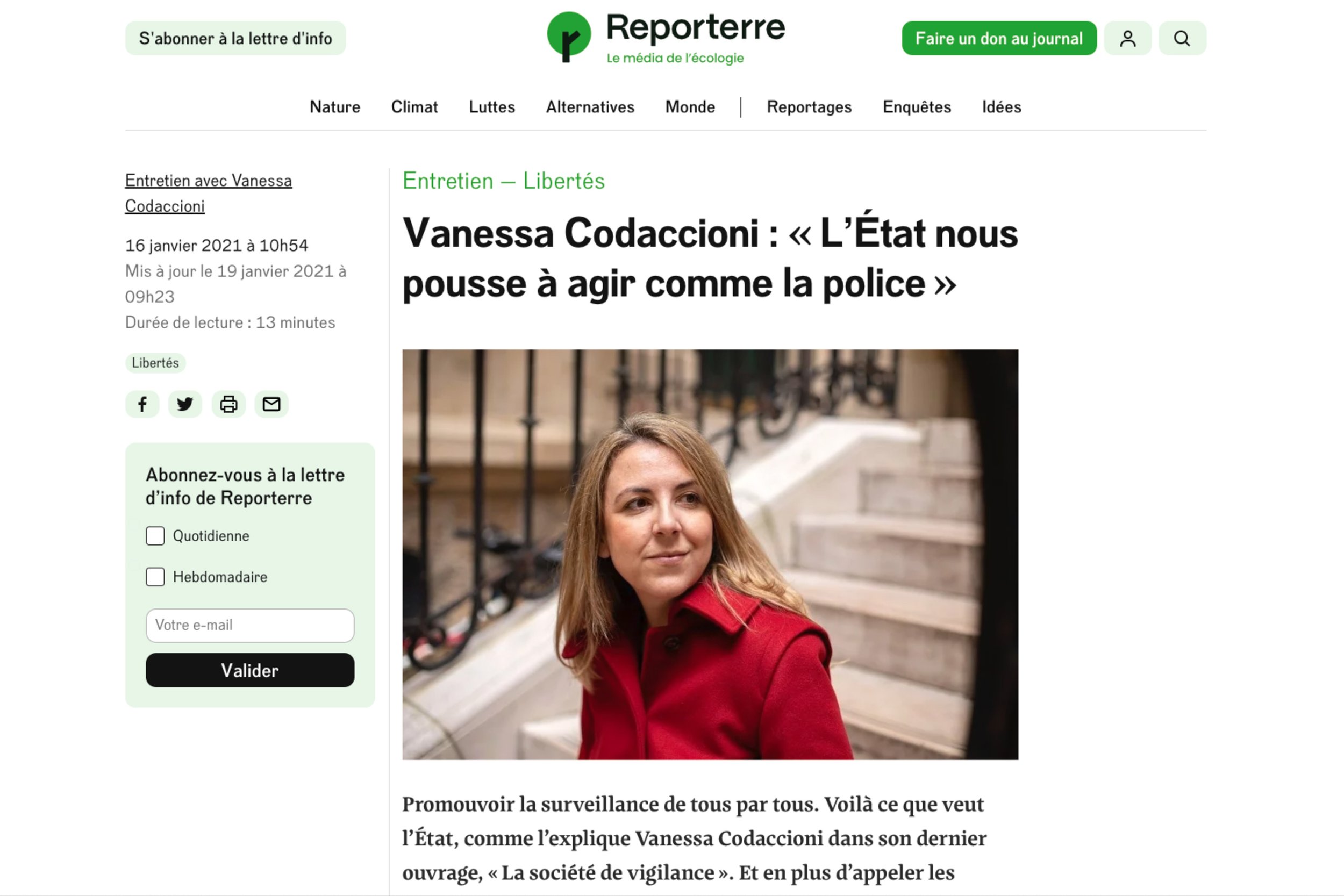Image resolution: width=1344 pixels, height=896 pixels.
Task: Click Faire un don au journal
Action: pos(999,38)
